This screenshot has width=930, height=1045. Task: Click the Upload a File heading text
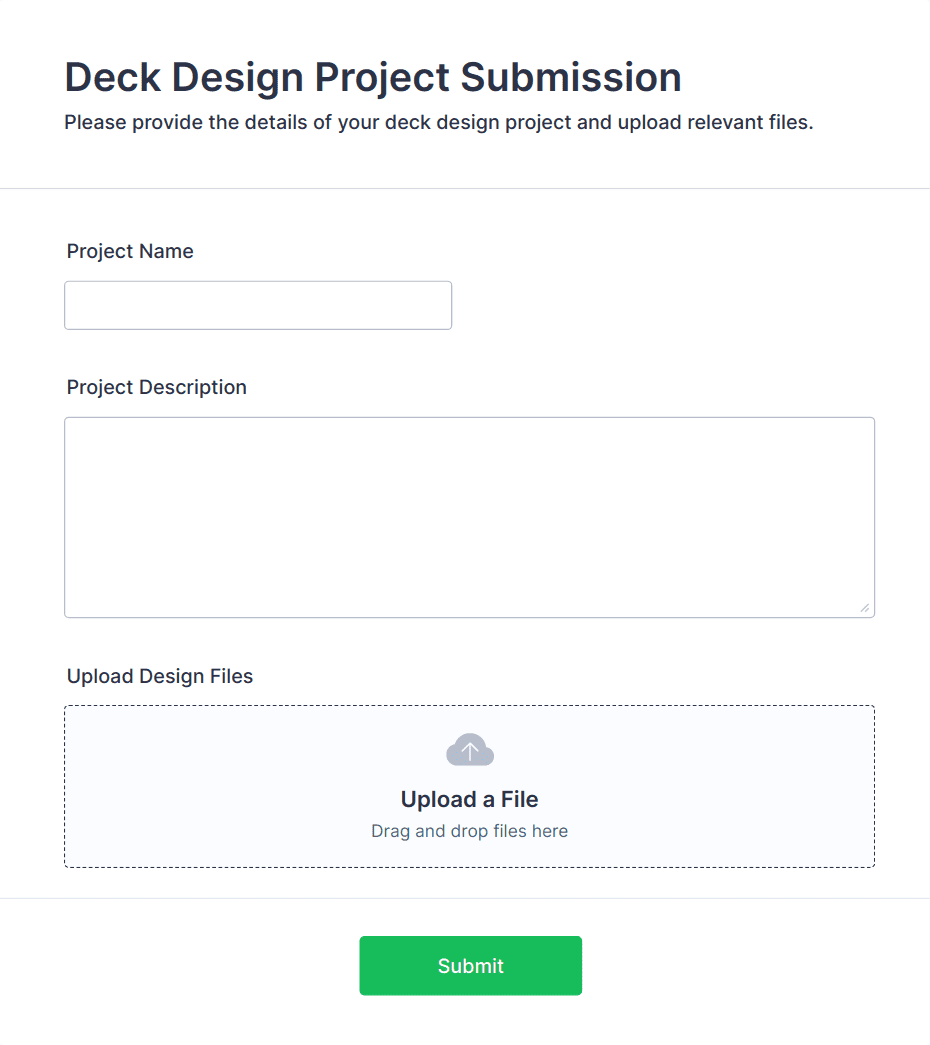[x=469, y=799]
